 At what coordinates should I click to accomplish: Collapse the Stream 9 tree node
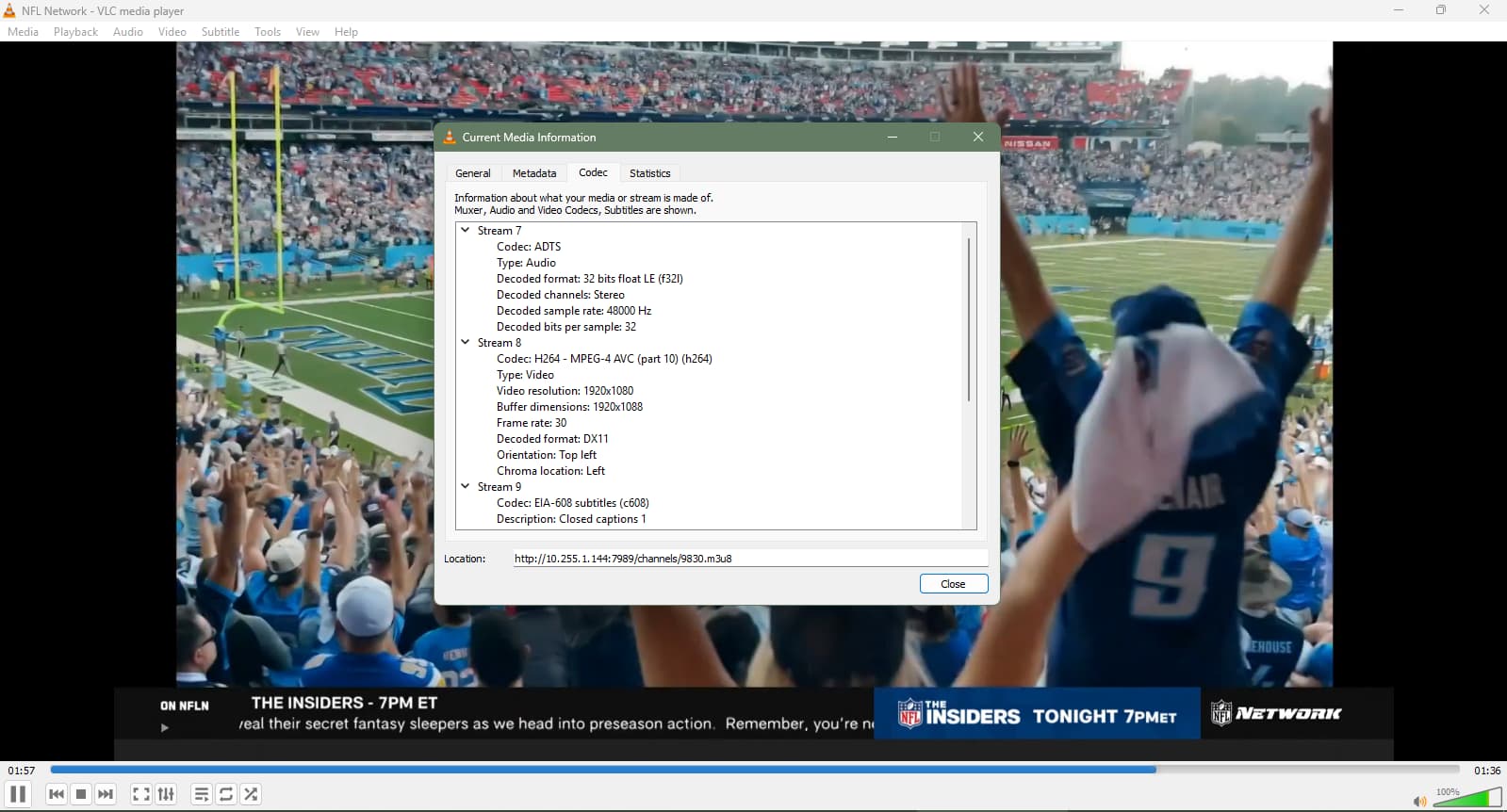(466, 486)
